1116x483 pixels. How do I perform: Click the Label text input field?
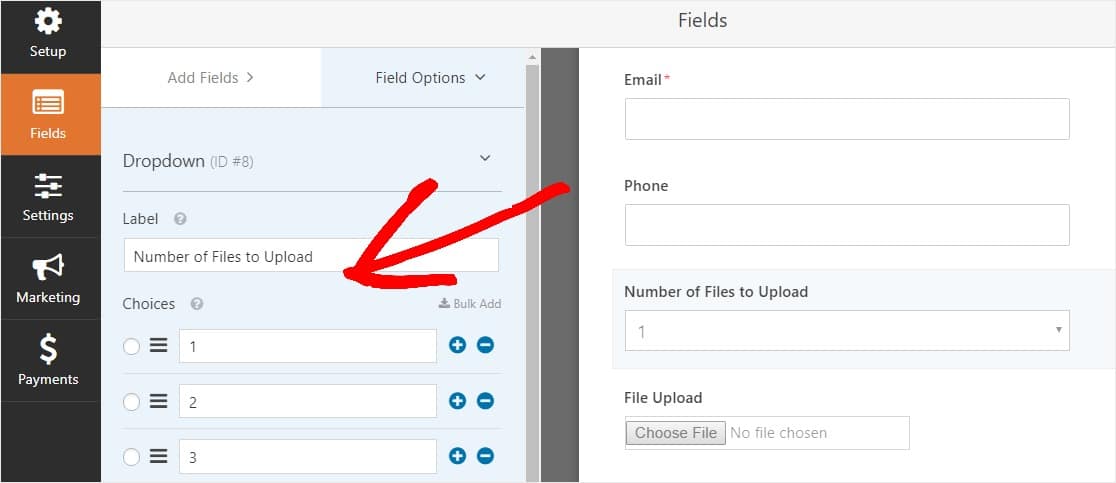[x=310, y=256]
